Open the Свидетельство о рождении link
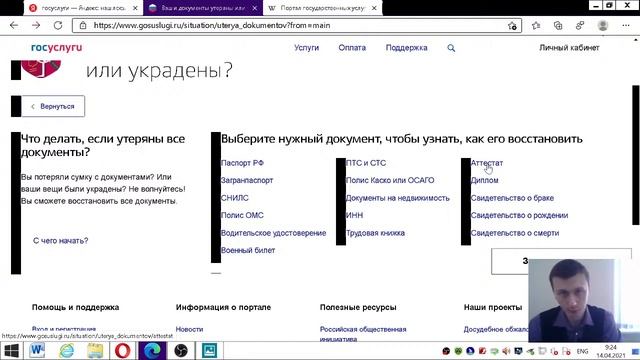 (x=519, y=215)
